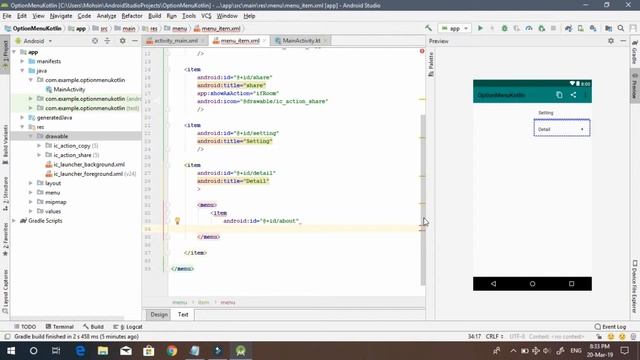Open the Event Log
The width and height of the screenshot is (640, 360).
610,327
